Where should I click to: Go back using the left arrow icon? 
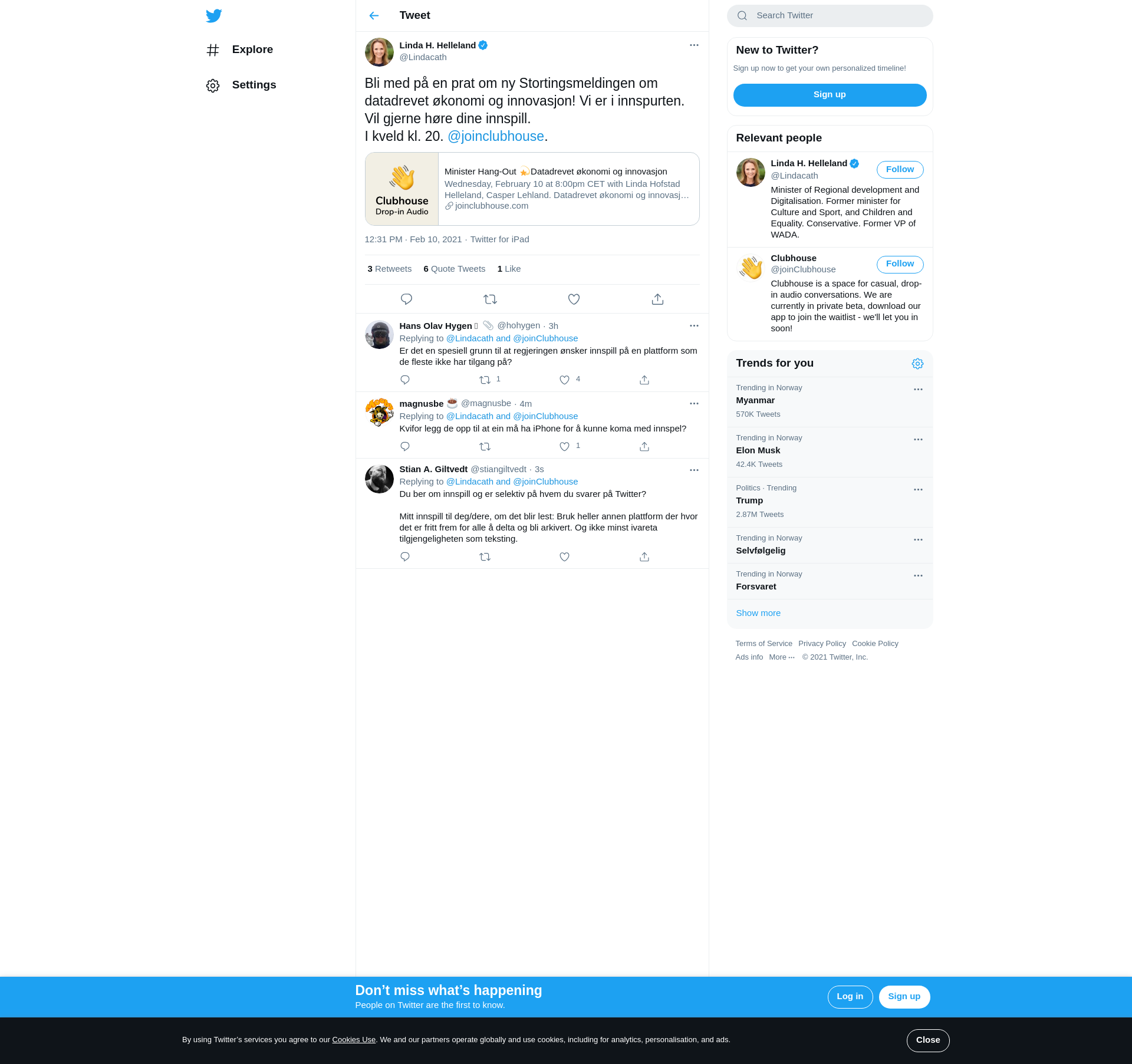(x=374, y=15)
